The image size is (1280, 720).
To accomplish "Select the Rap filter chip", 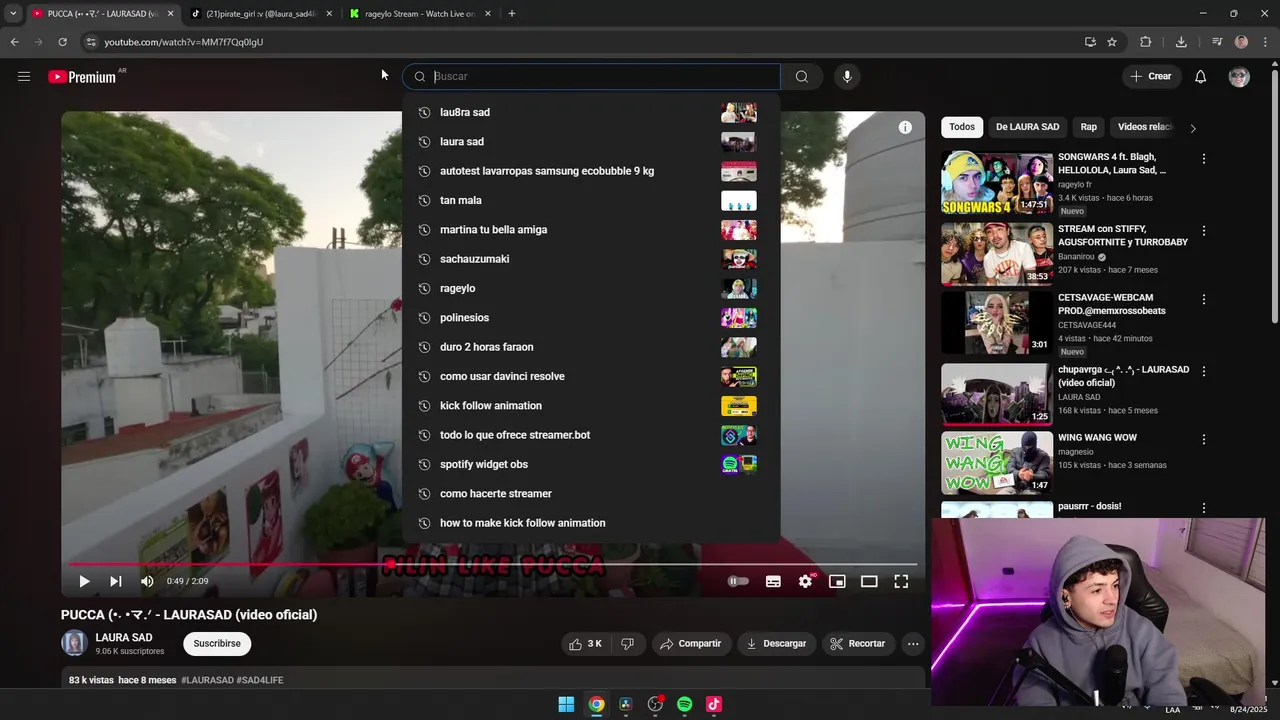I will click(x=1089, y=127).
